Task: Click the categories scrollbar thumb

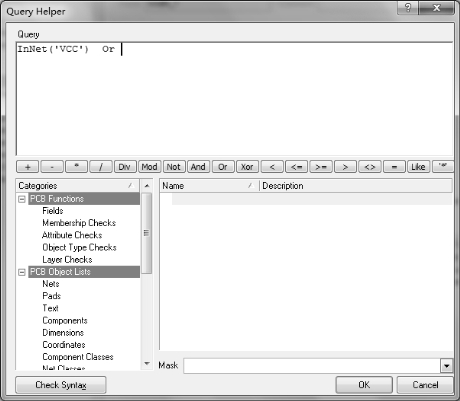Action: tap(146, 233)
